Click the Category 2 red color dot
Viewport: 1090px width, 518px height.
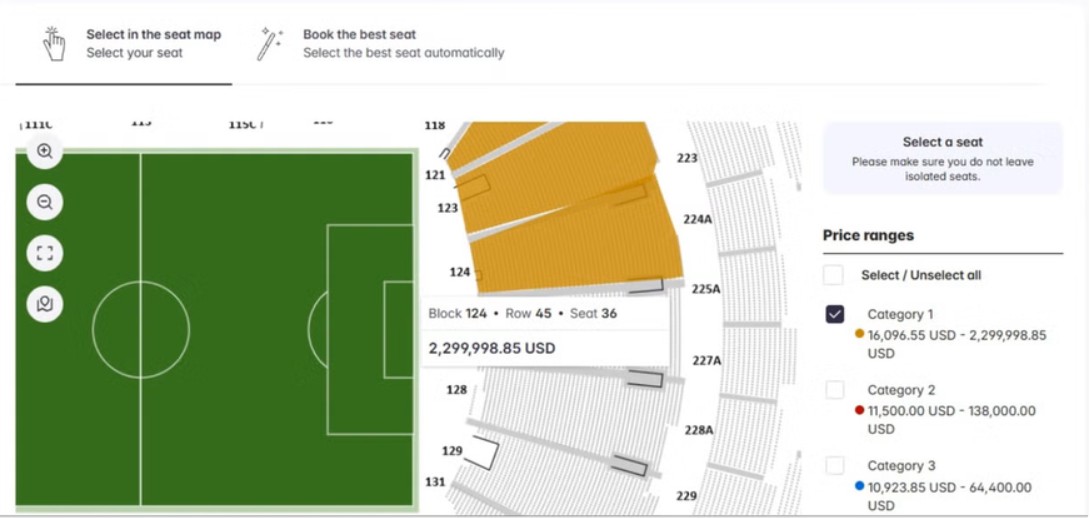860,410
